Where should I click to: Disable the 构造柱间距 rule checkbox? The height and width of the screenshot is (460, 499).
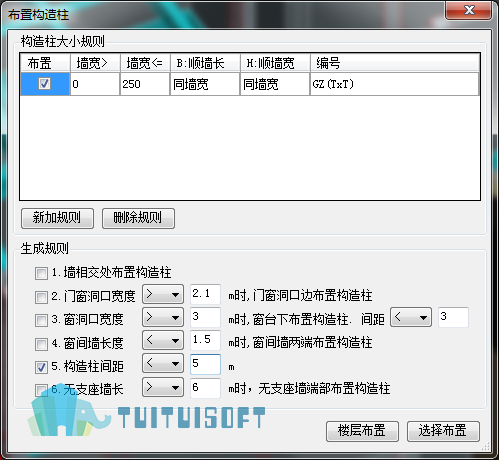(x=41, y=367)
